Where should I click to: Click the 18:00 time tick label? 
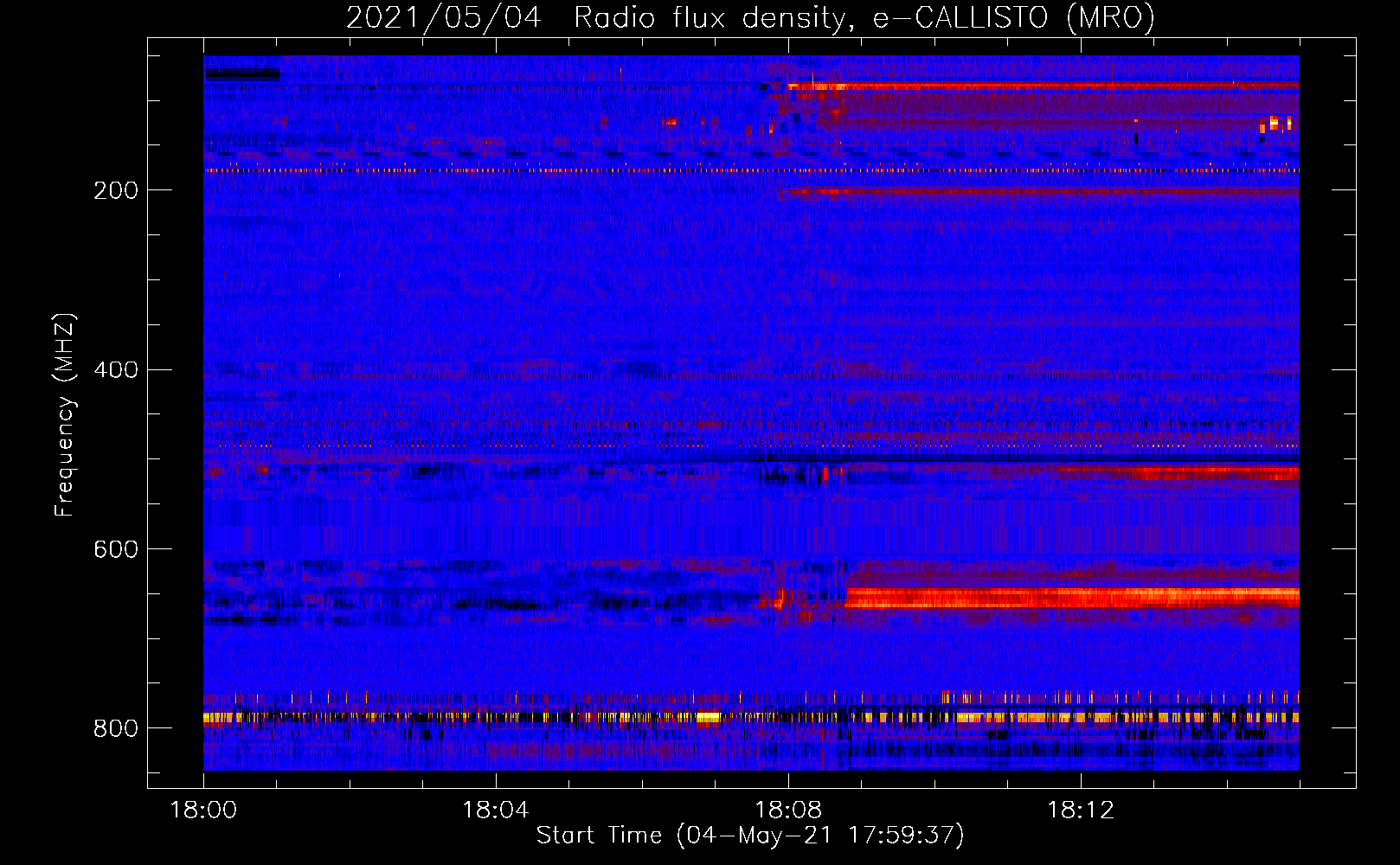(x=203, y=811)
